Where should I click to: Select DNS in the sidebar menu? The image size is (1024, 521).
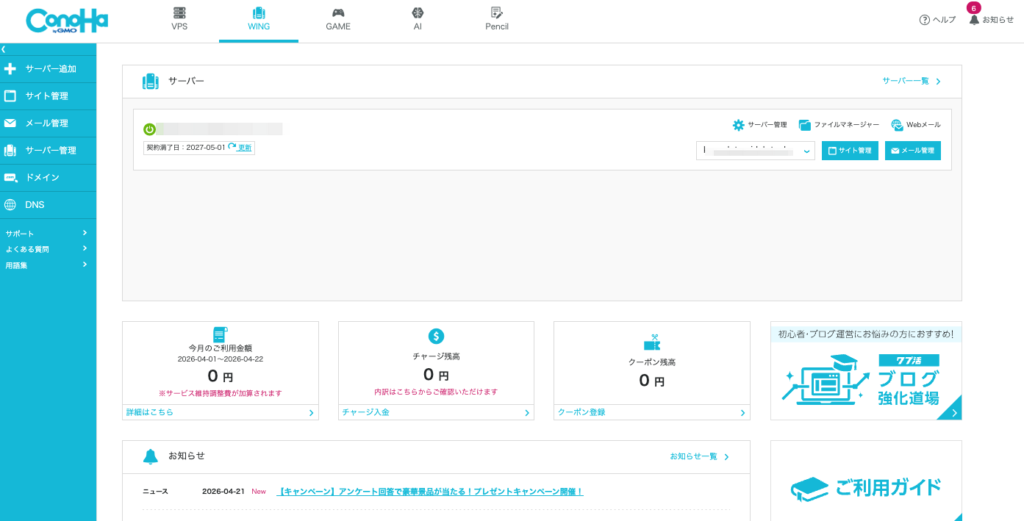click(48, 205)
